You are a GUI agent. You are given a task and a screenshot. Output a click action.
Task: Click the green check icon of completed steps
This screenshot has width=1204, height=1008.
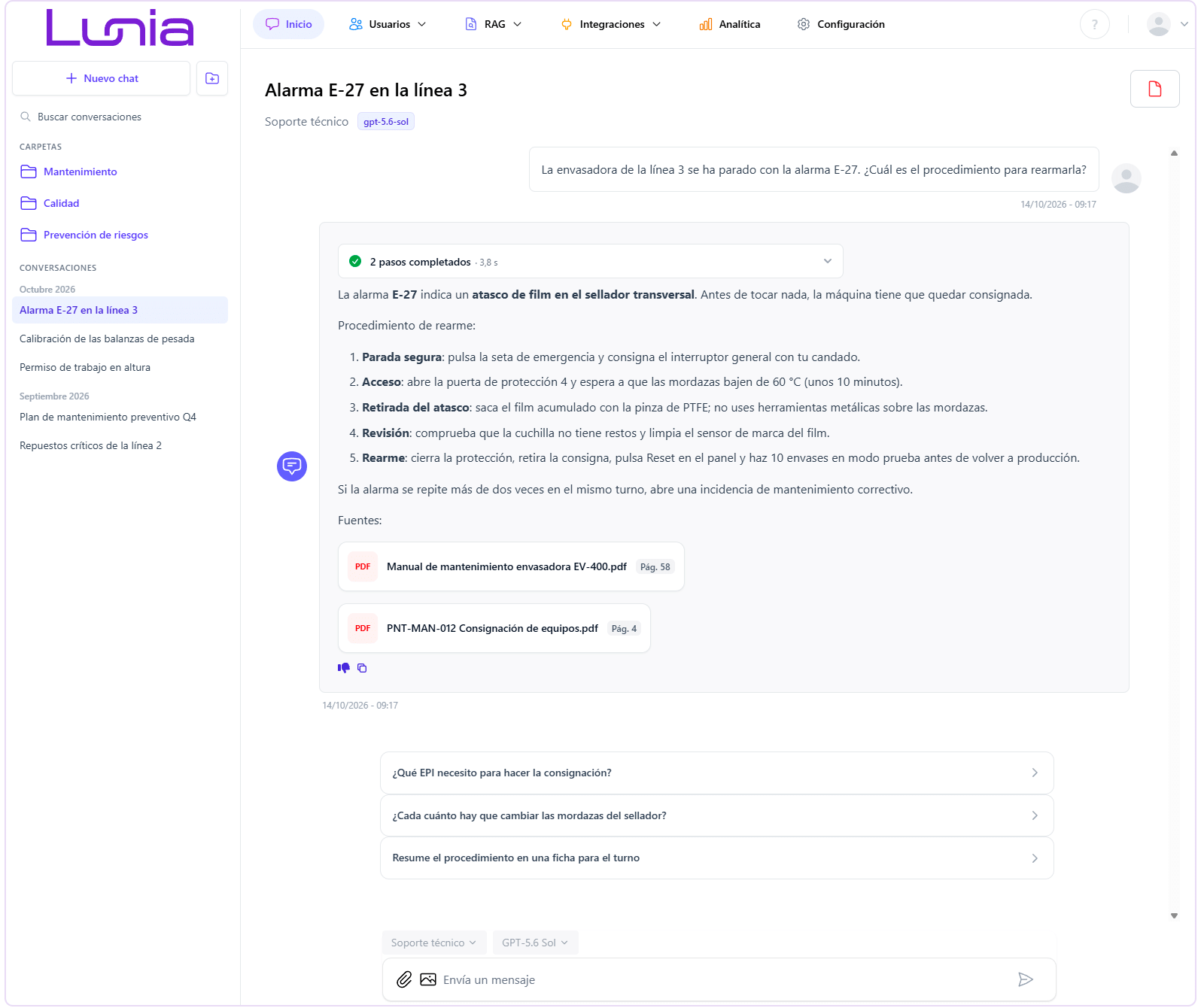pos(355,261)
